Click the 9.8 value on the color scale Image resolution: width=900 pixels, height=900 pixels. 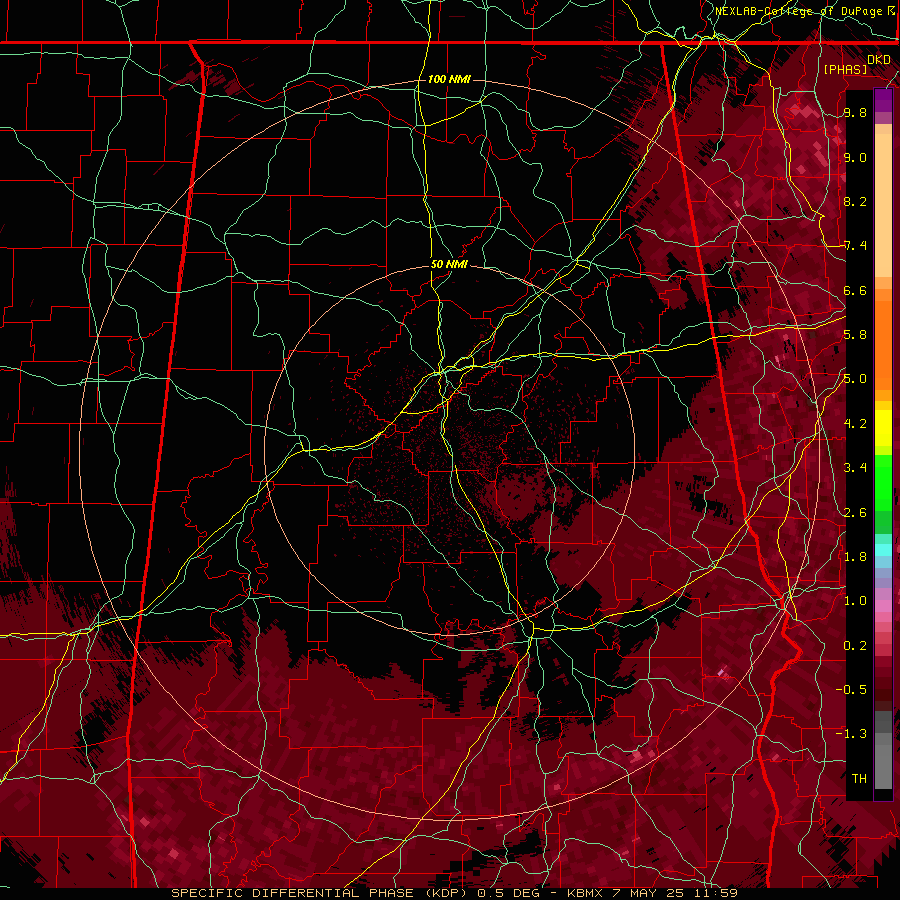click(855, 112)
